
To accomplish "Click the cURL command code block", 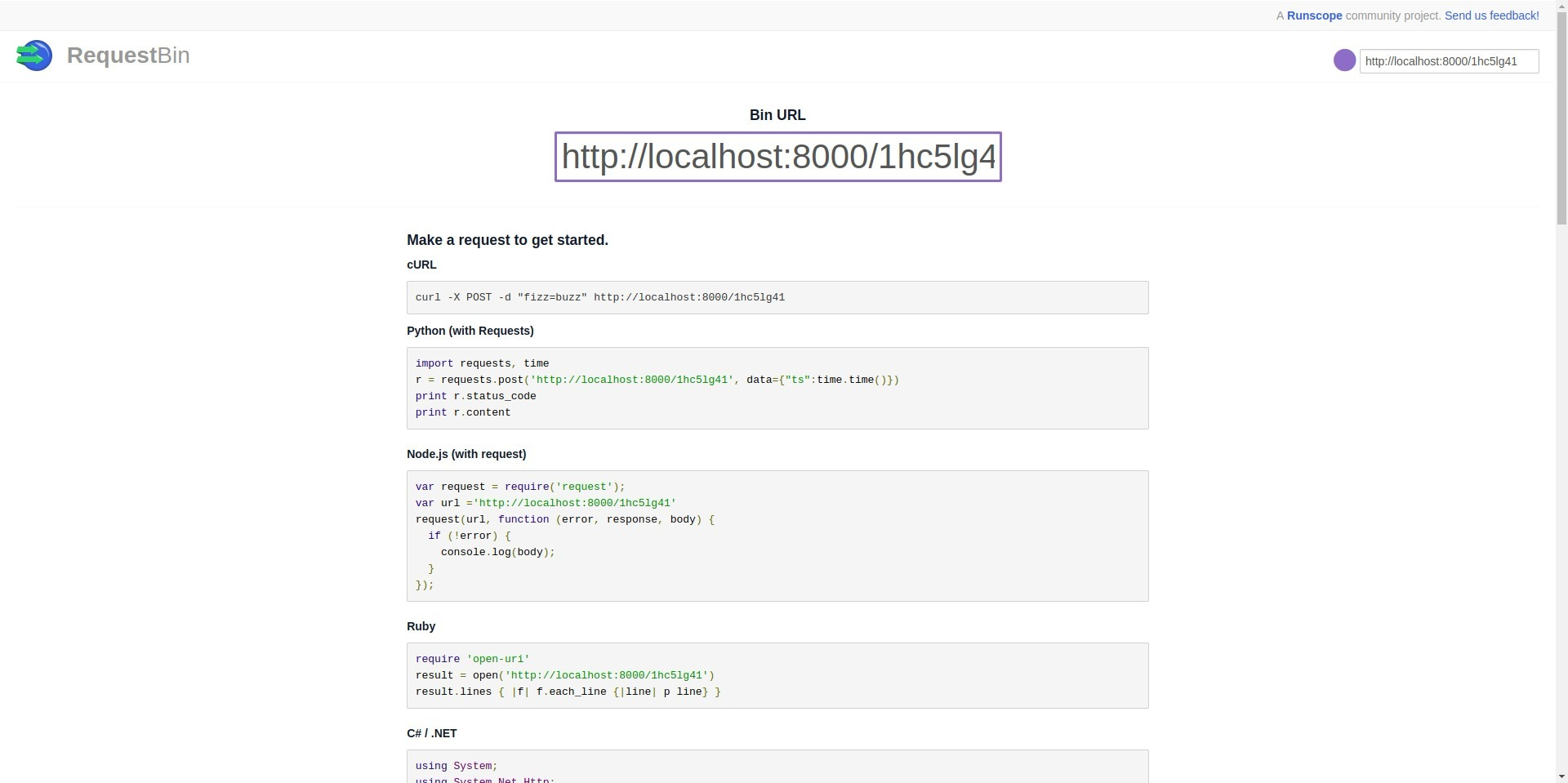I will tap(777, 298).
